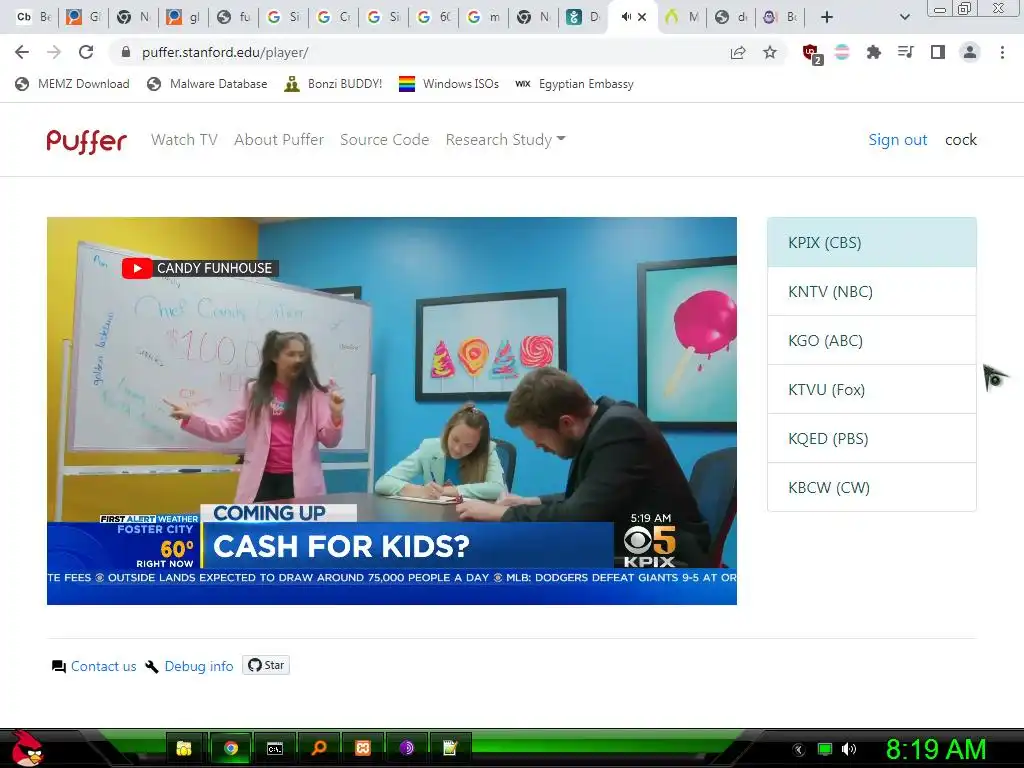1024x768 pixels.
Task: Open the Malware Database bookmark
Action: (208, 84)
